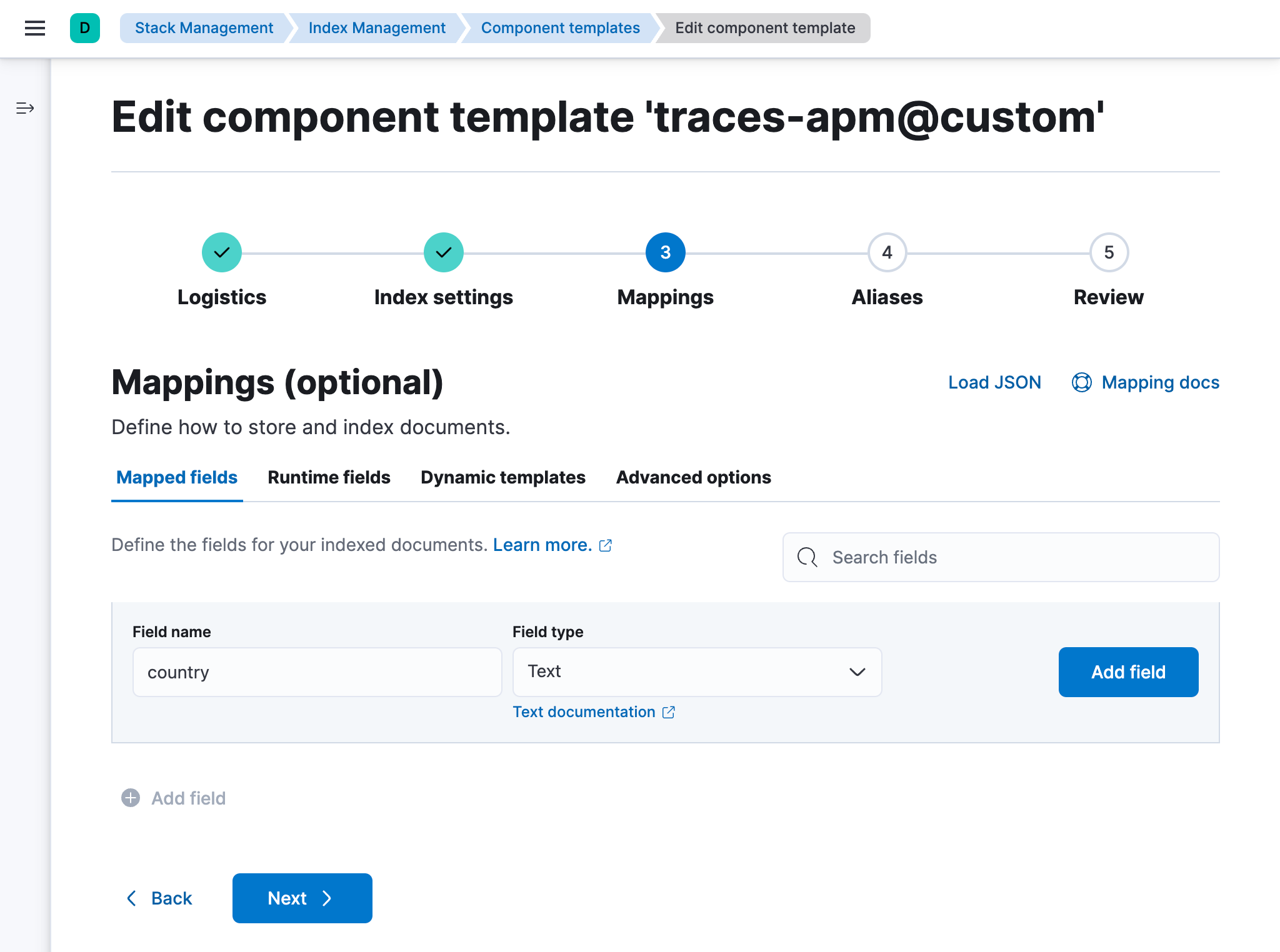1280x952 pixels.
Task: Expand the collapsed left sidebar arrow
Action: point(24,108)
